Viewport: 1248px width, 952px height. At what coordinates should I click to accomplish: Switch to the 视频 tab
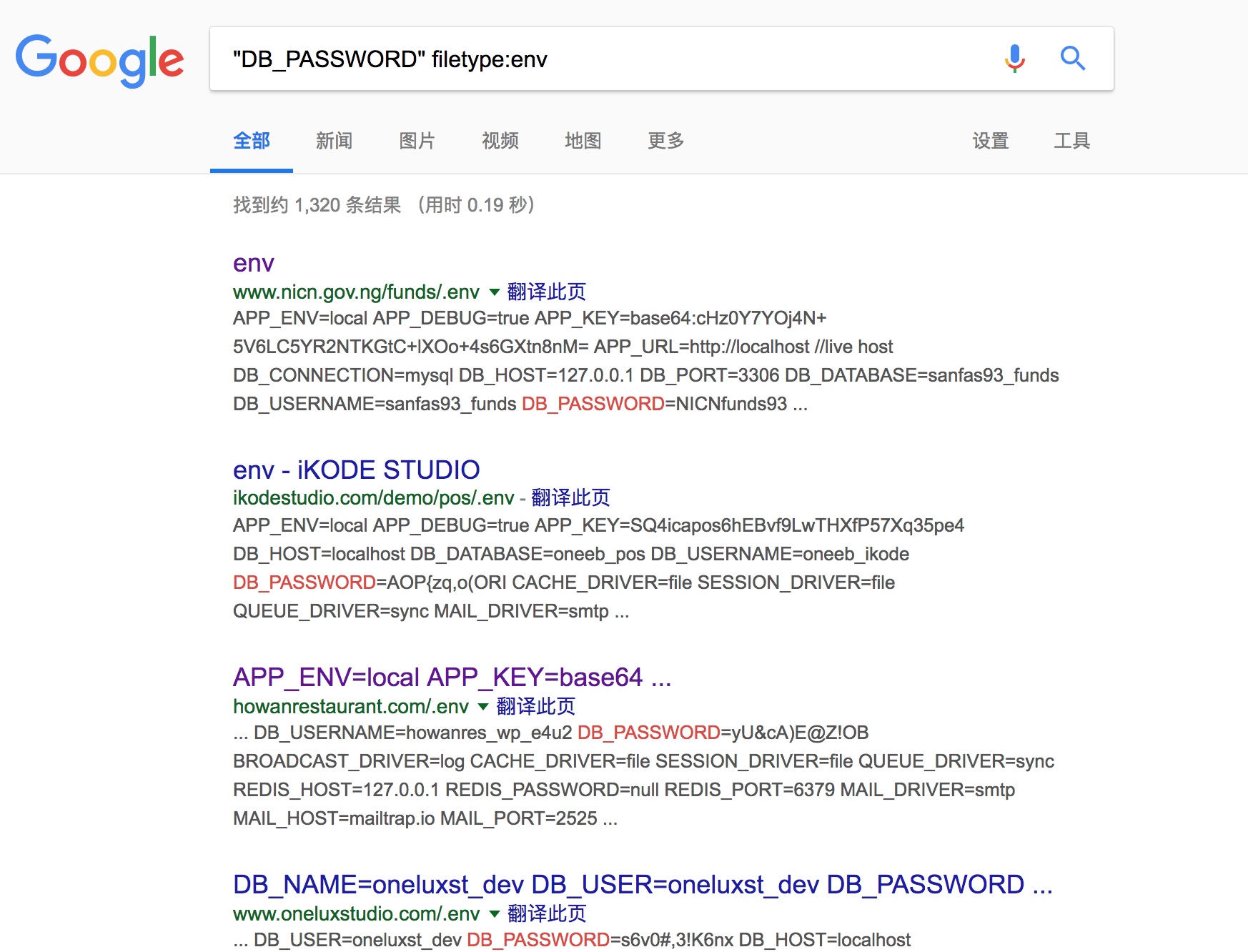(x=500, y=141)
